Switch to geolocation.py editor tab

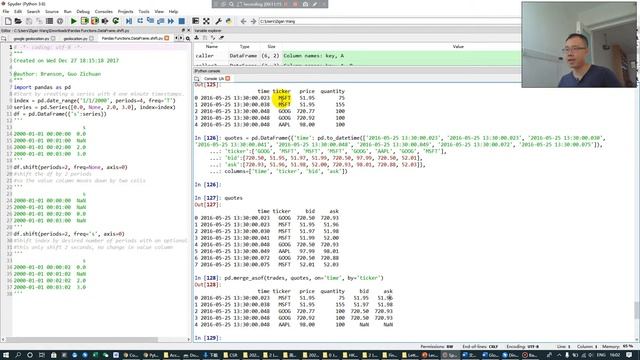point(78,38)
